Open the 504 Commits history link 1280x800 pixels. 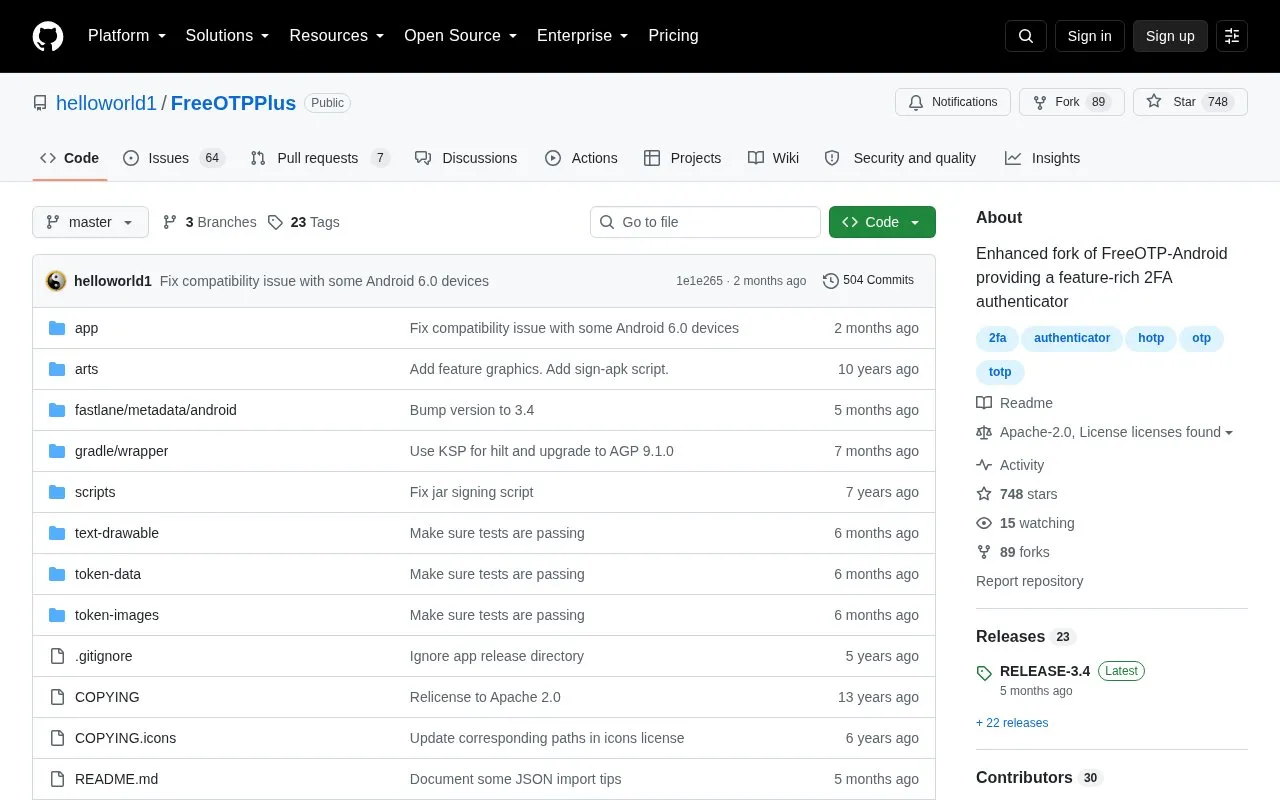(868, 281)
